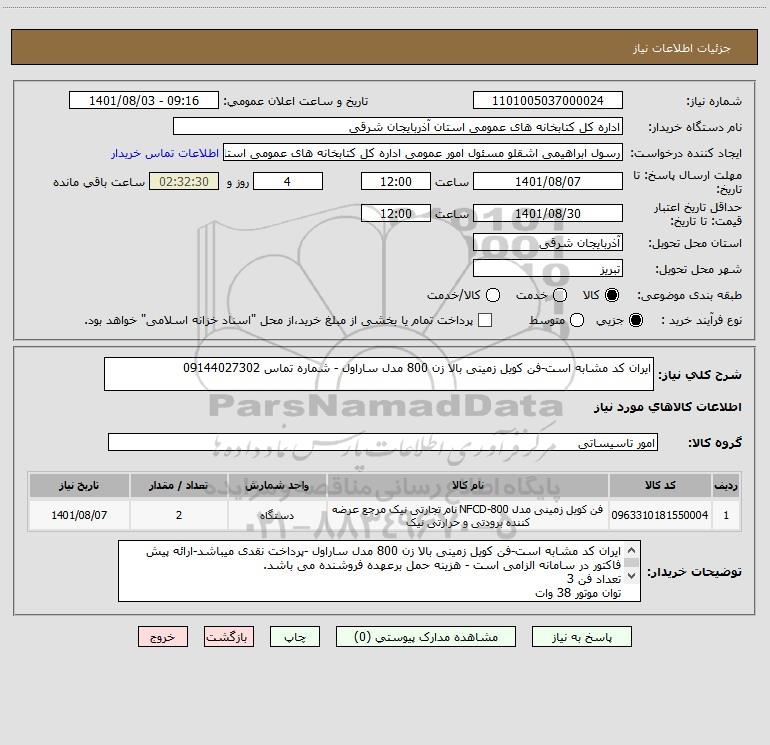Screen dimensions: 770x745
Task: Click the تاریخ نیاز column header
Action: (x=79, y=485)
